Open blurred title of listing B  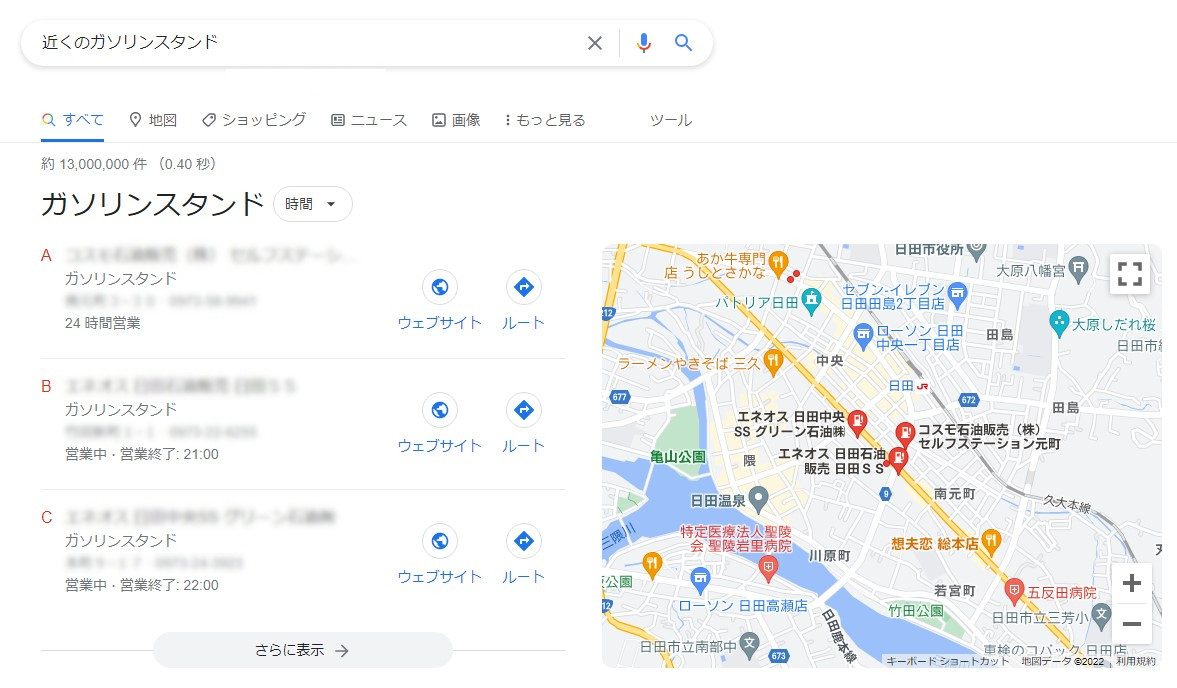coord(180,386)
